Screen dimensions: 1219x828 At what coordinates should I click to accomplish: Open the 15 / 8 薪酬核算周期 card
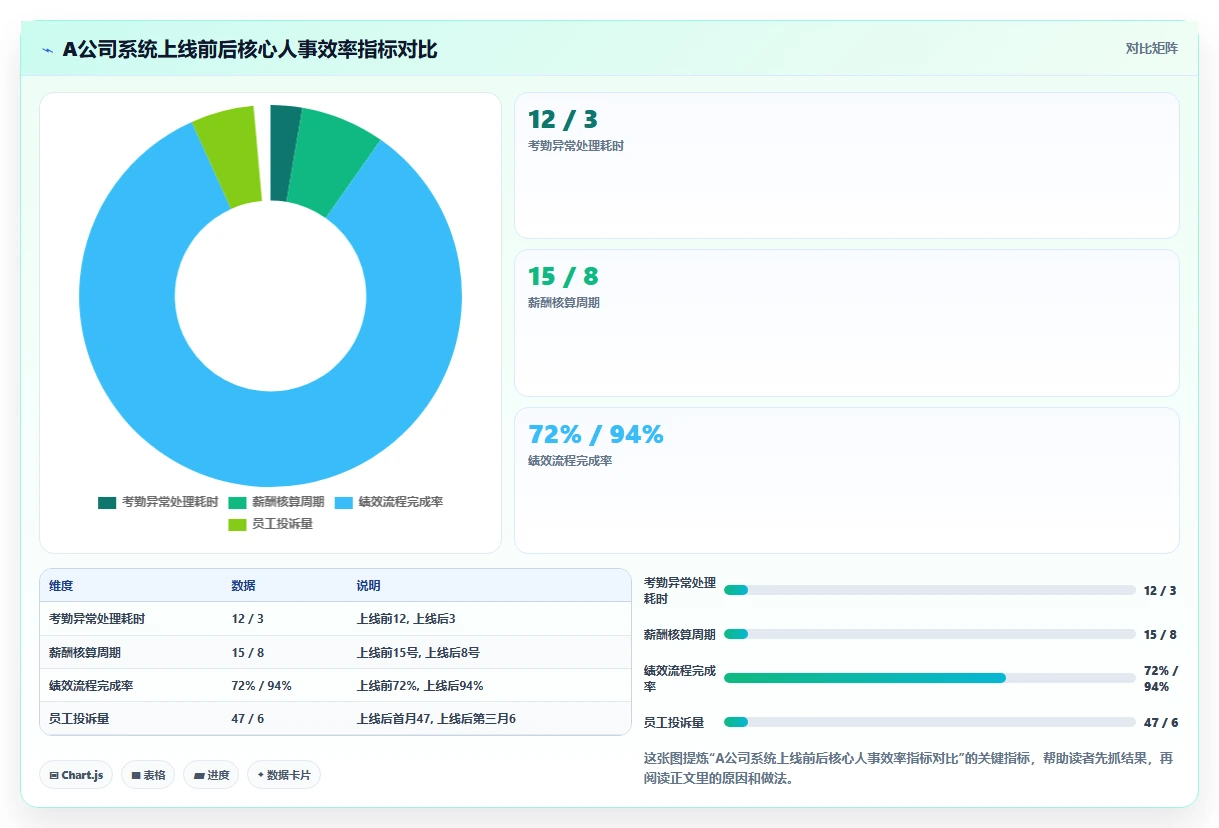tap(846, 323)
